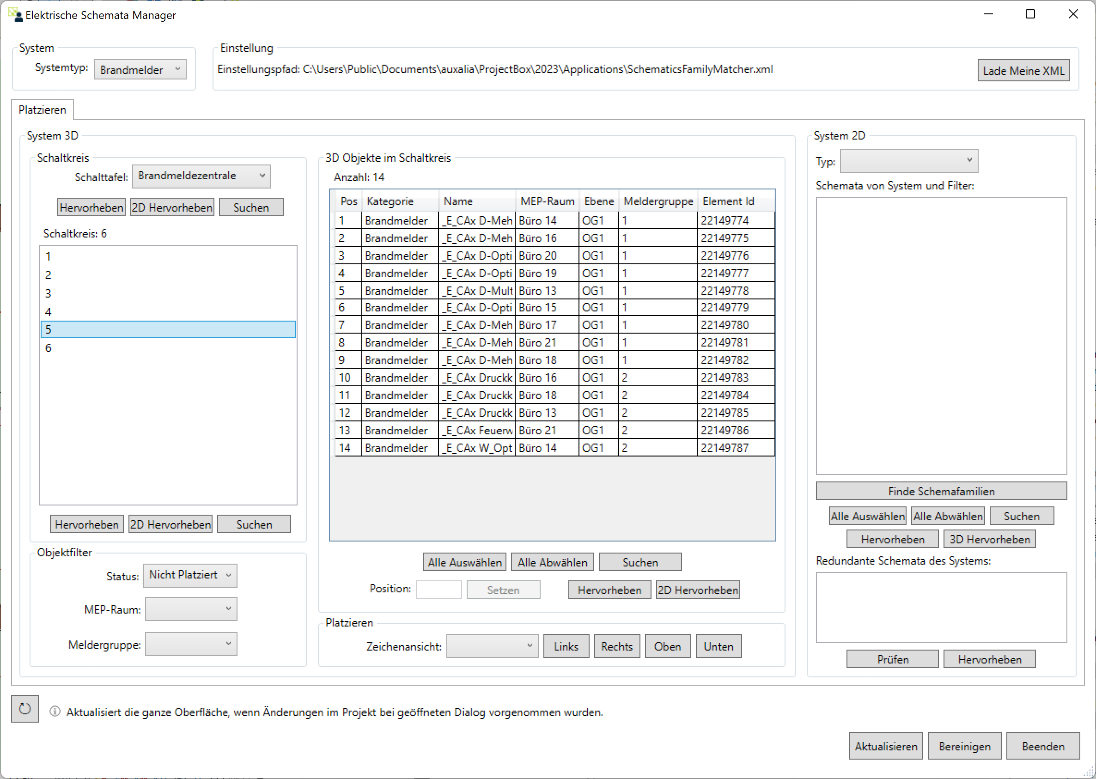Expand the Schalttafel Brandmeldezentrale combo box

click(x=201, y=176)
